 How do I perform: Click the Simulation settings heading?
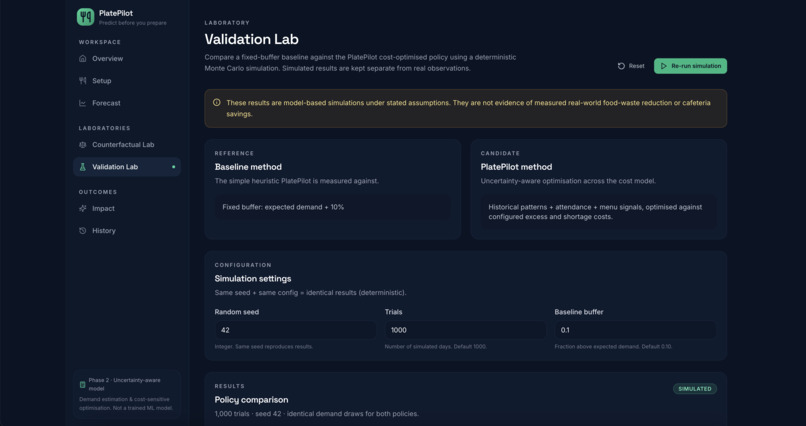[x=253, y=279]
